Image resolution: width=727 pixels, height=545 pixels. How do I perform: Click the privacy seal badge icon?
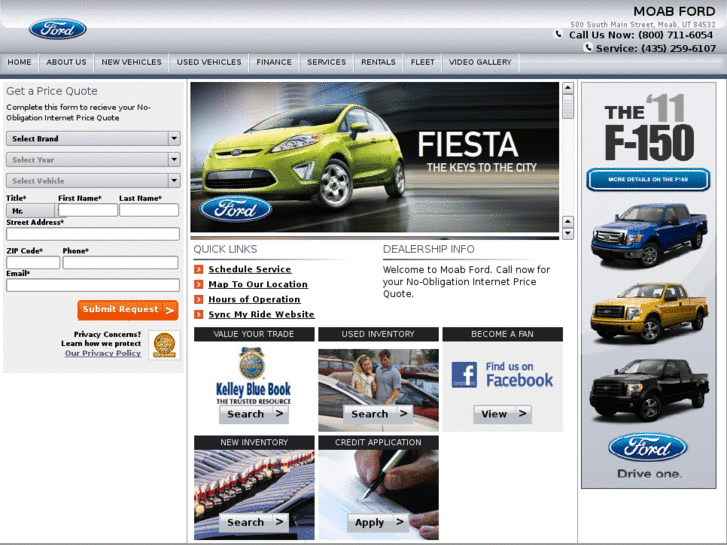[165, 345]
